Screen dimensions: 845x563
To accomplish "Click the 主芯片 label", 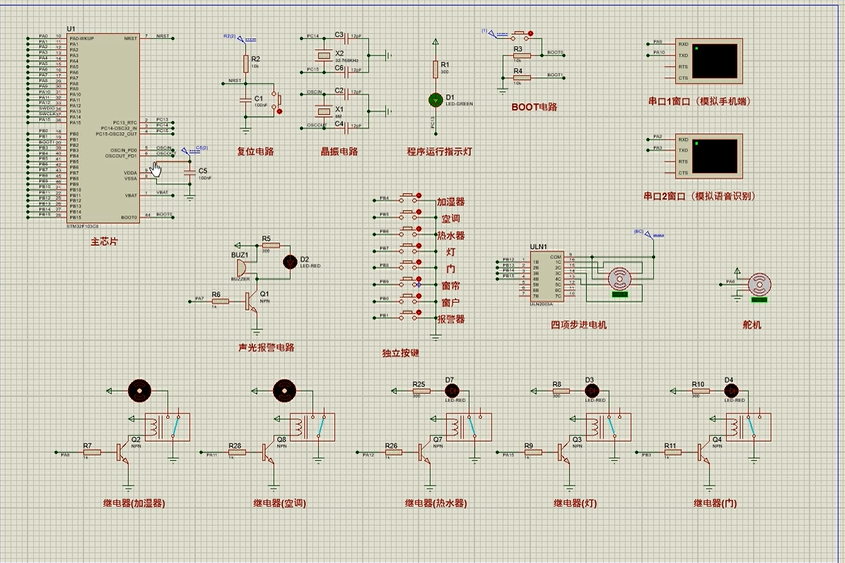I will pos(104,242).
